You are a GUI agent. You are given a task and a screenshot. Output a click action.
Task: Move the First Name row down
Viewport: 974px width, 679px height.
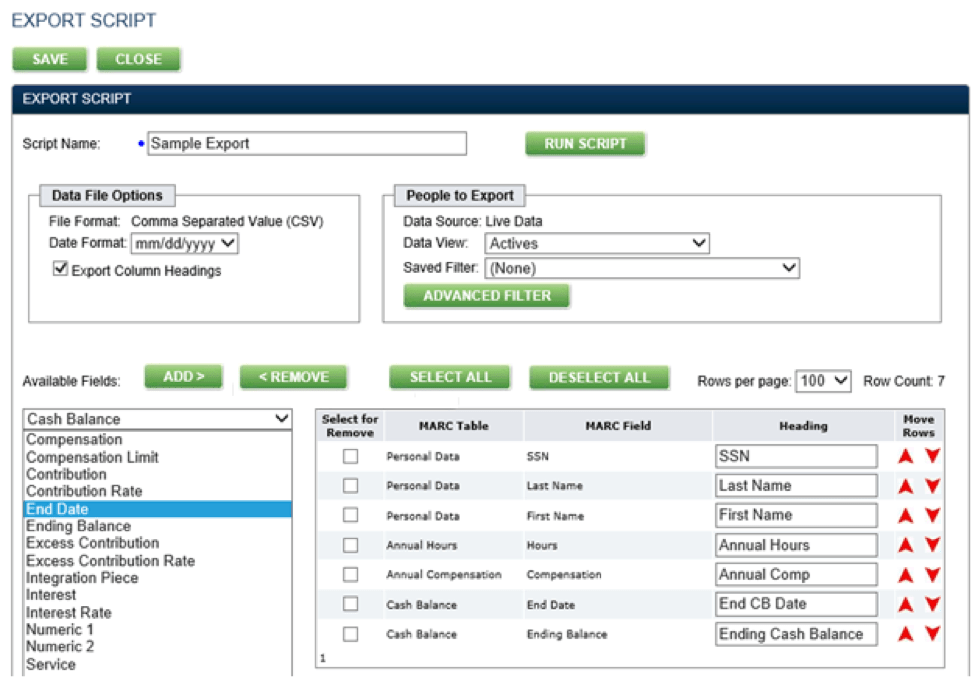point(932,514)
